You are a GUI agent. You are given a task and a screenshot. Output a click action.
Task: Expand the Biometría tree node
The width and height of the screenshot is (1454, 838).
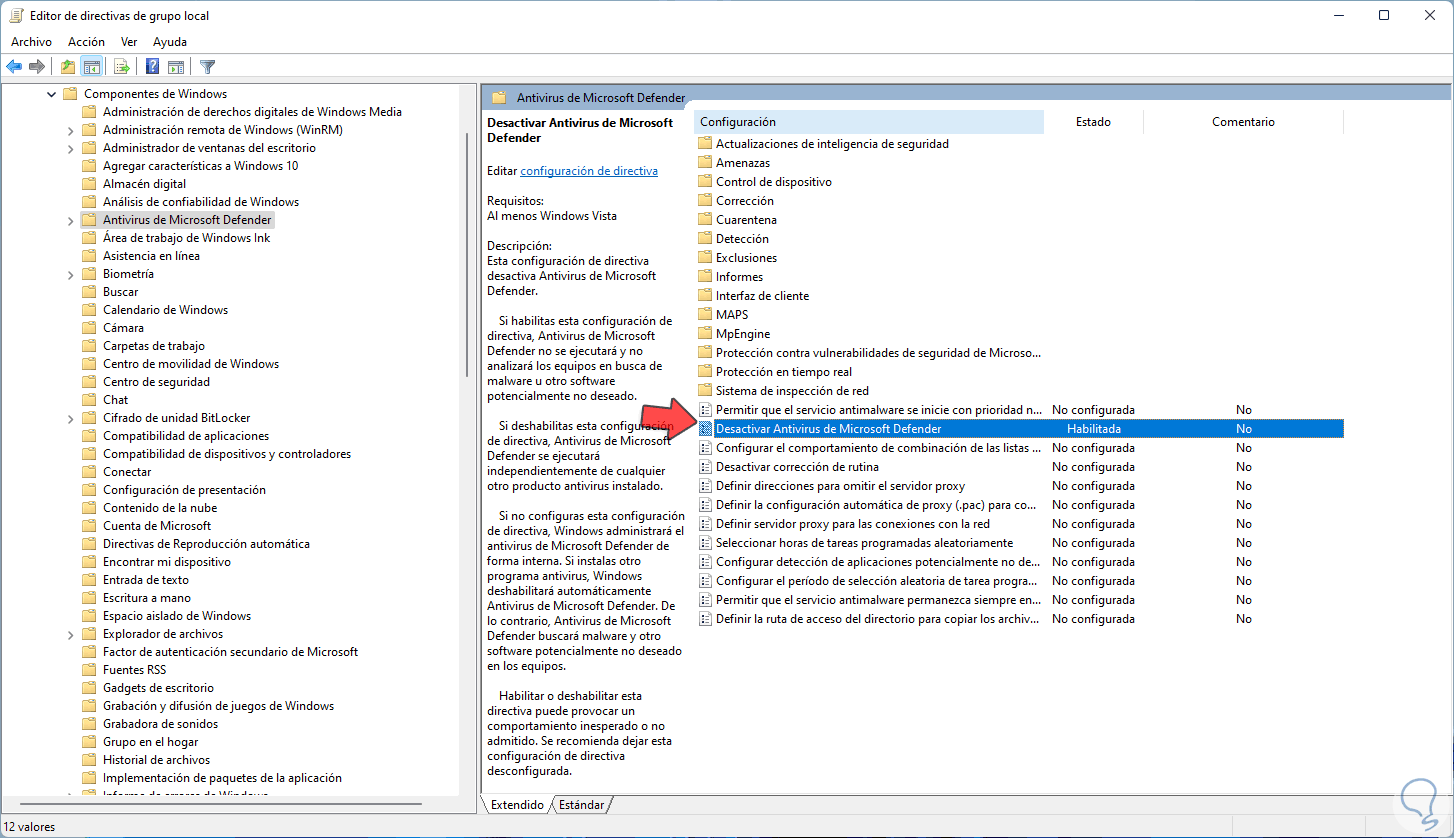tap(70, 274)
